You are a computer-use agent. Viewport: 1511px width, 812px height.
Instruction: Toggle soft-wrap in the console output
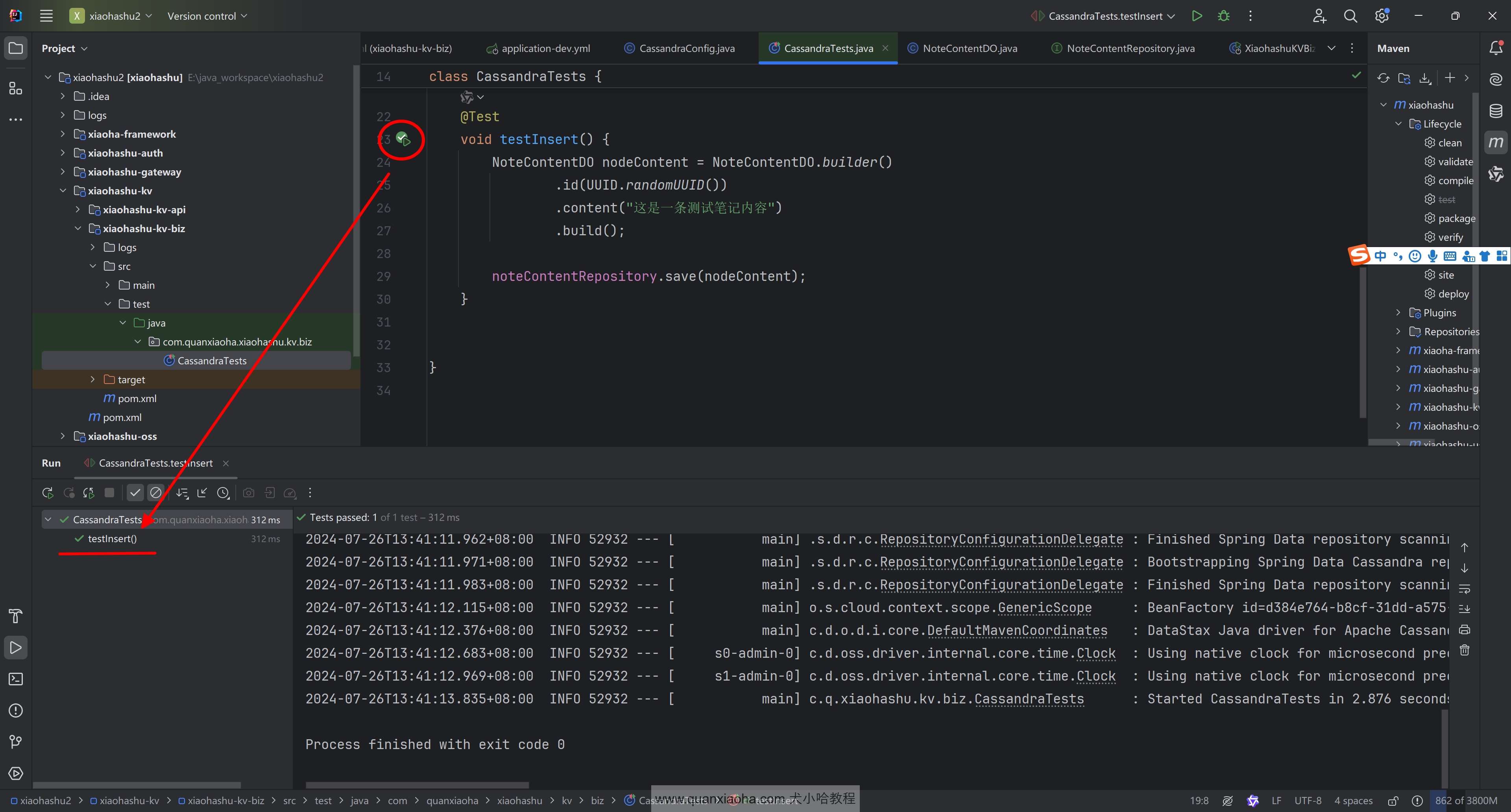(x=1465, y=589)
